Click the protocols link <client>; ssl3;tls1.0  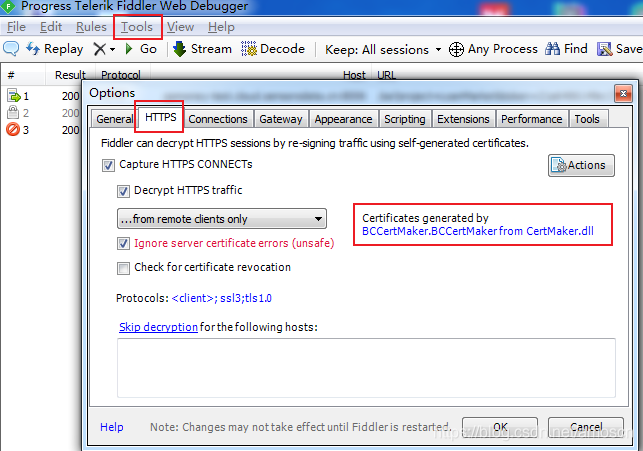point(221,298)
